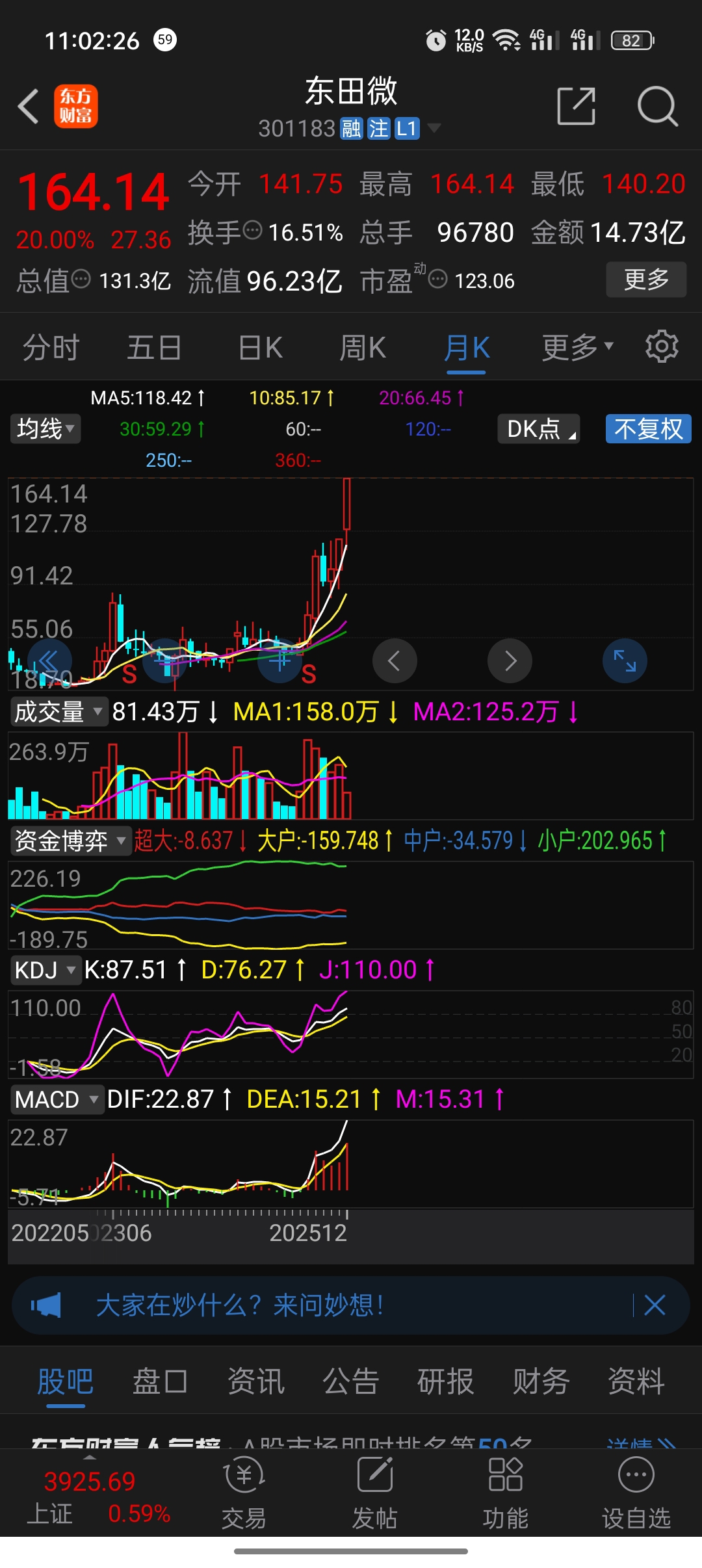Open the share icon at top right
The image size is (702, 1568).
point(577,106)
